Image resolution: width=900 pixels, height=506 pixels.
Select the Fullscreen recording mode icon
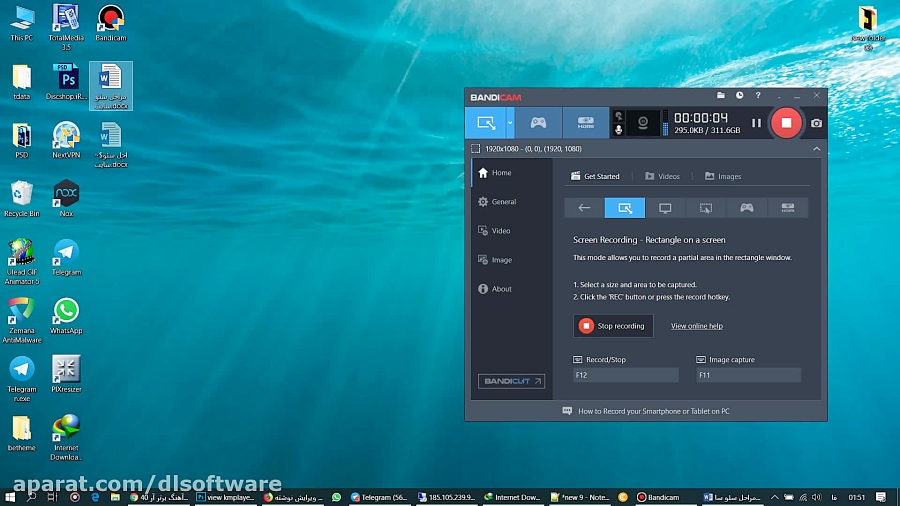(x=665, y=208)
